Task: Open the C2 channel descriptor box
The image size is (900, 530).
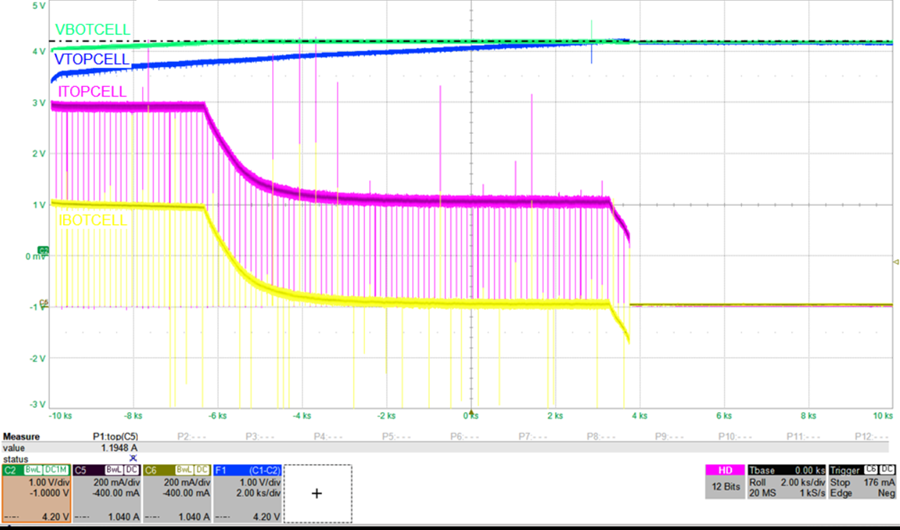Action: [x=33, y=492]
